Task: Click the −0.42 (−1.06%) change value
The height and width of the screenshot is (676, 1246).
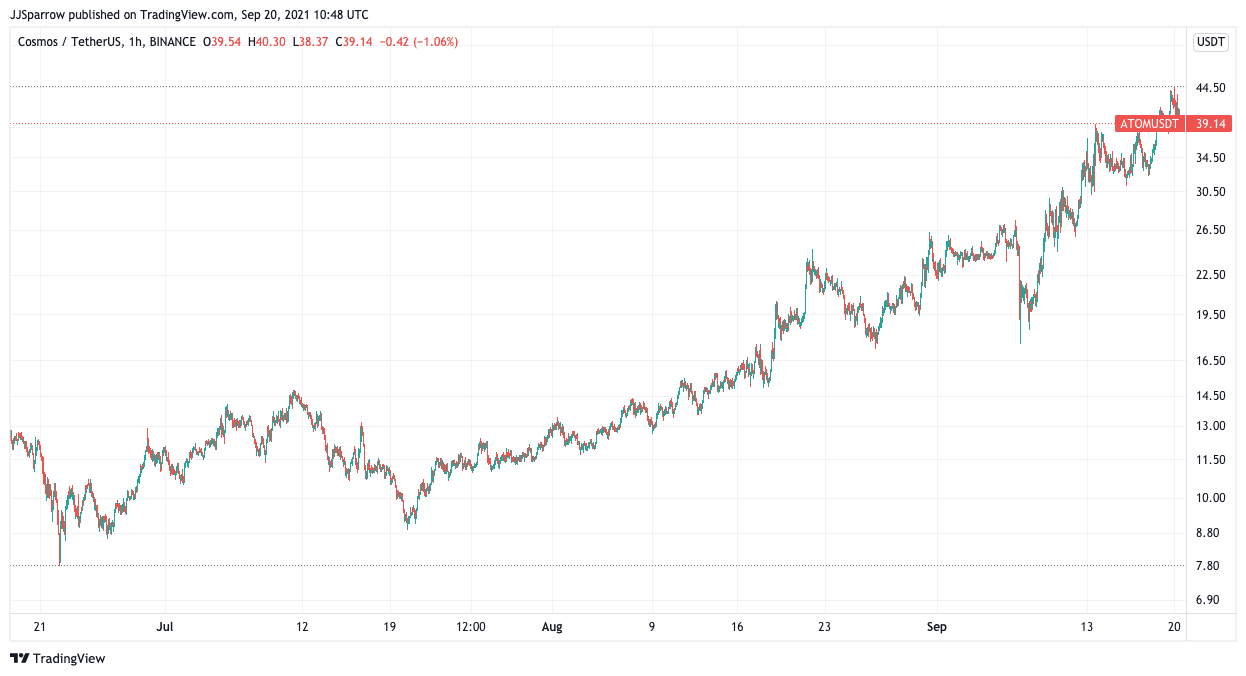Action: 418,42
